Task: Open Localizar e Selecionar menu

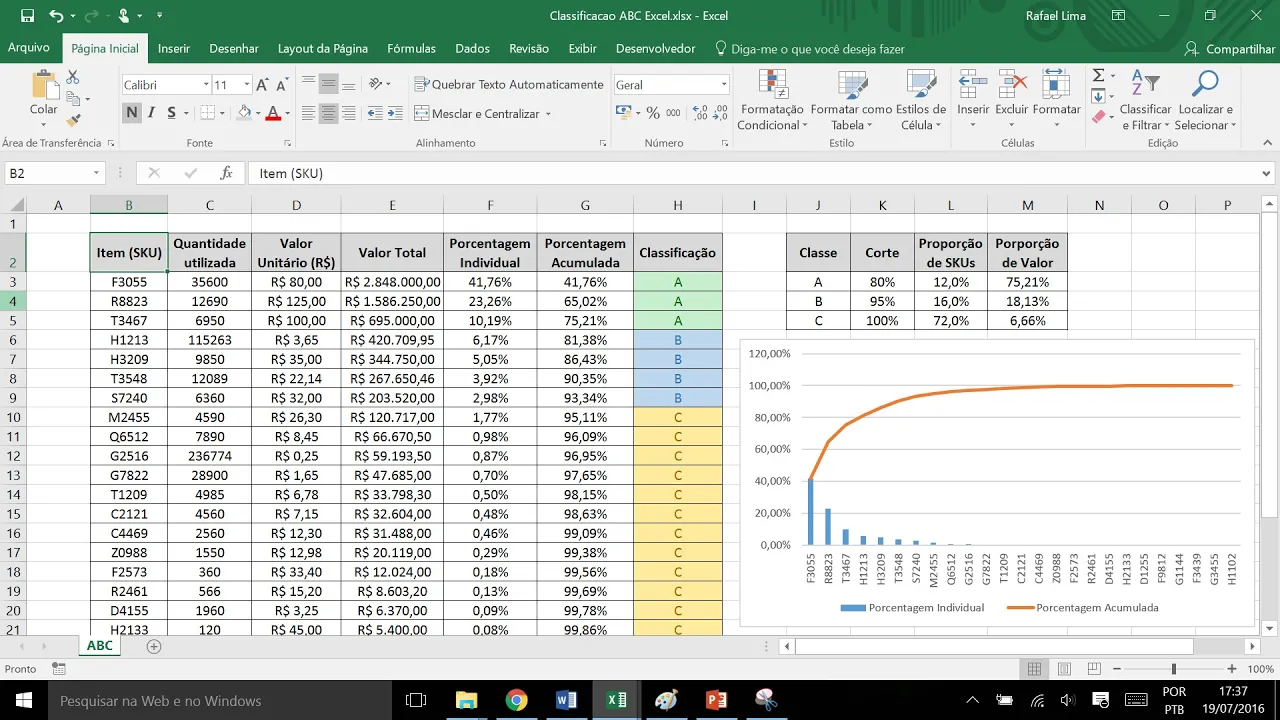Action: pos(1205,100)
